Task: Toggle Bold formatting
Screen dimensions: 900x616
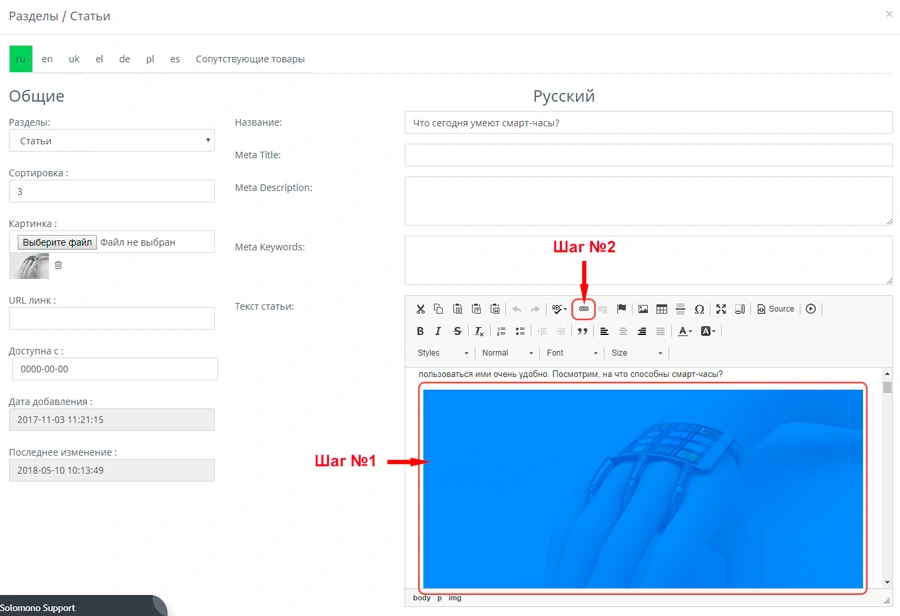Action: pos(420,331)
